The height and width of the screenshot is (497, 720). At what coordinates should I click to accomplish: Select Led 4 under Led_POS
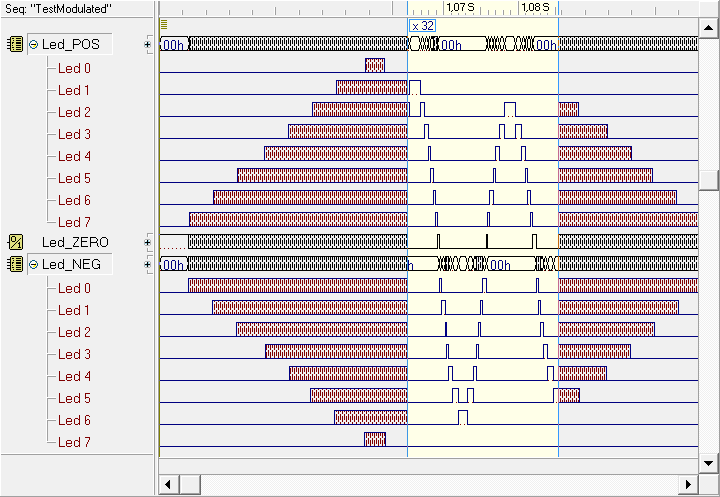74,157
